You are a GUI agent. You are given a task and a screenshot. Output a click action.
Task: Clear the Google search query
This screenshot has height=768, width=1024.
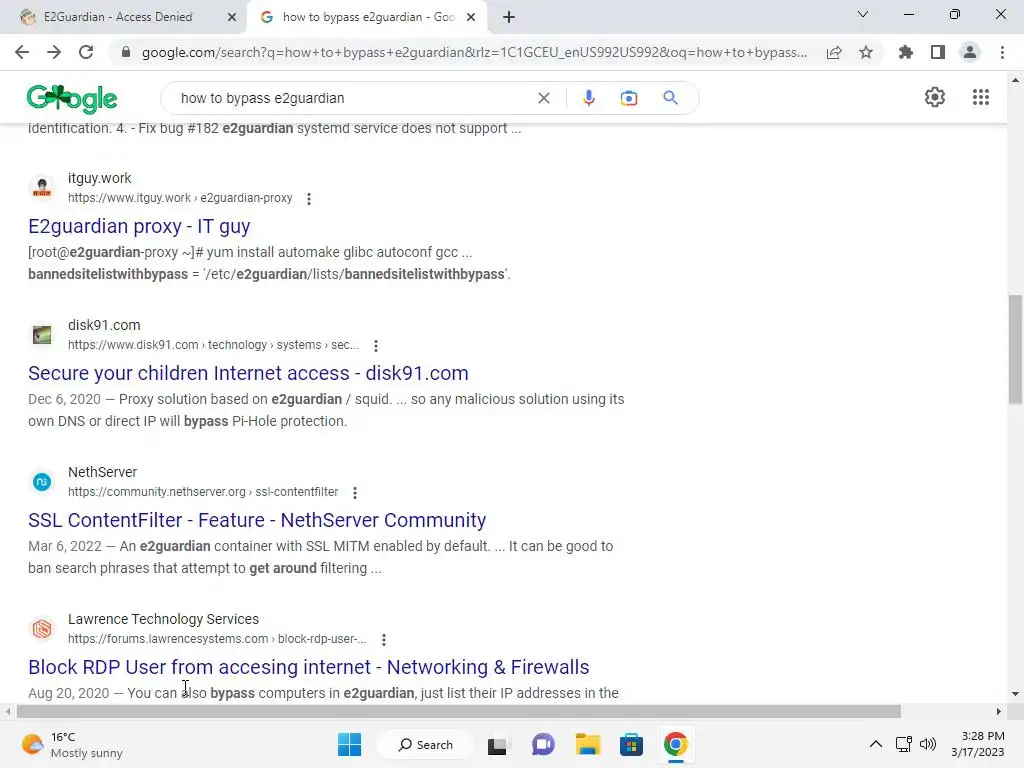[x=543, y=98]
